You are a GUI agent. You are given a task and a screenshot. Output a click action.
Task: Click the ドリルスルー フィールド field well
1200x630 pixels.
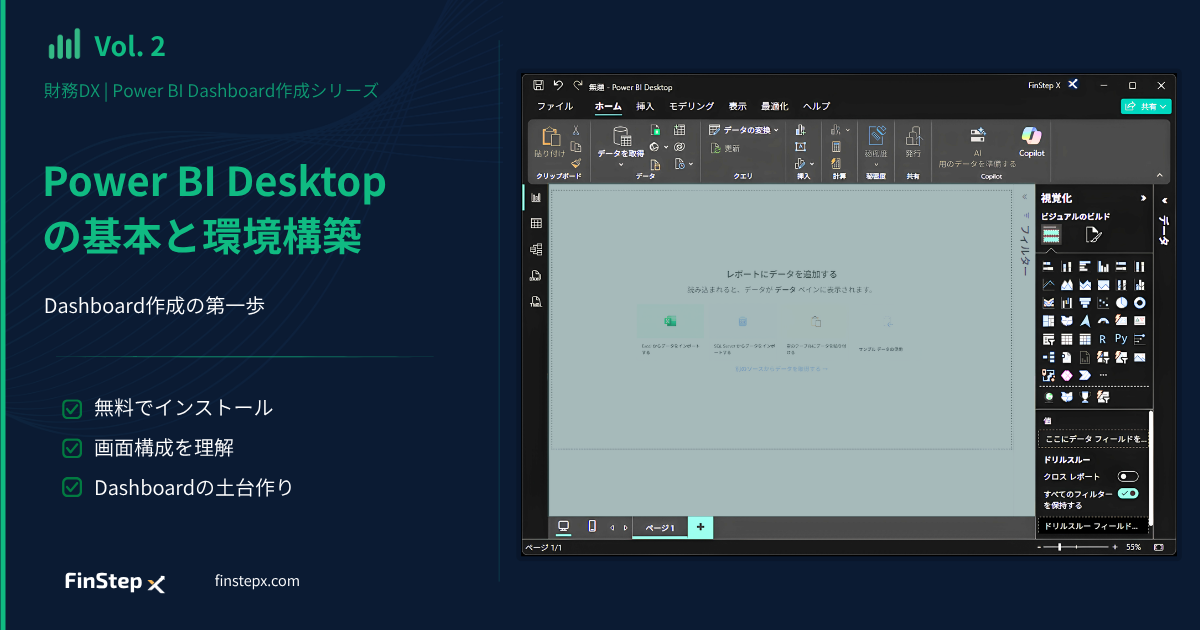(1094, 525)
